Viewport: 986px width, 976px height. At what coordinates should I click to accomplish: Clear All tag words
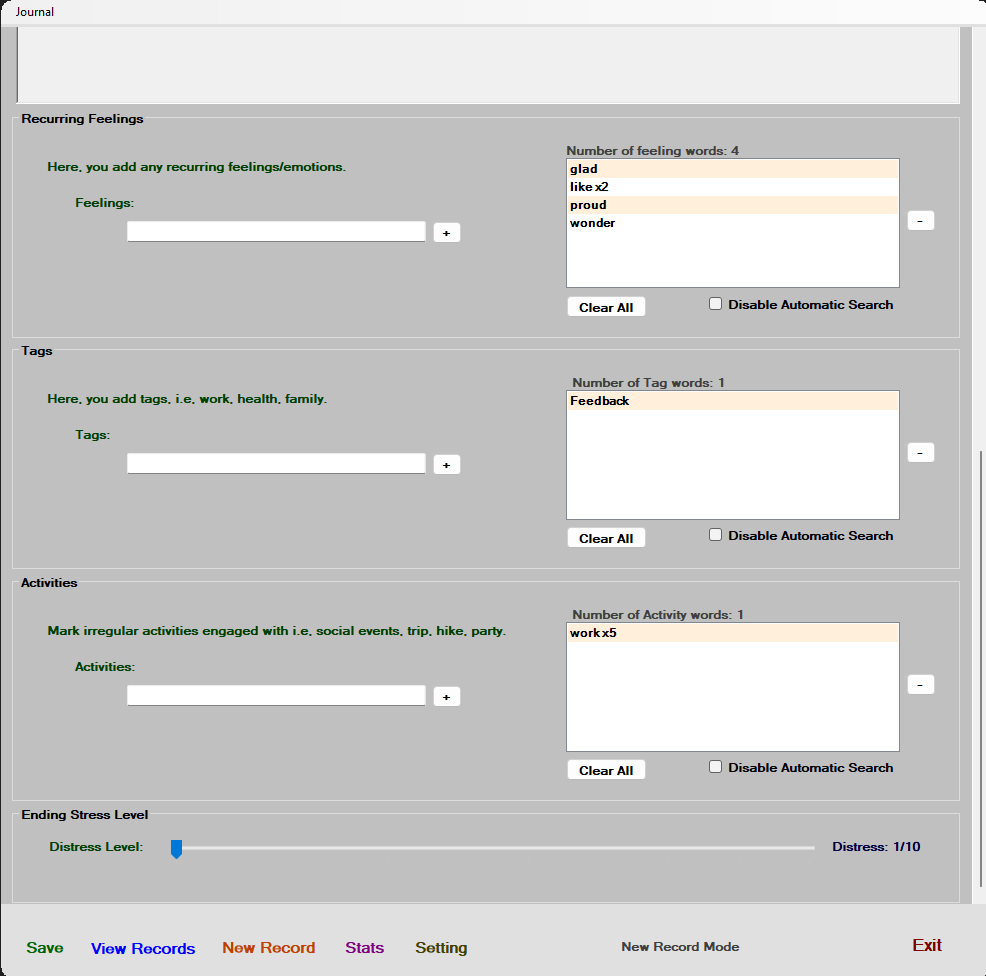click(606, 538)
